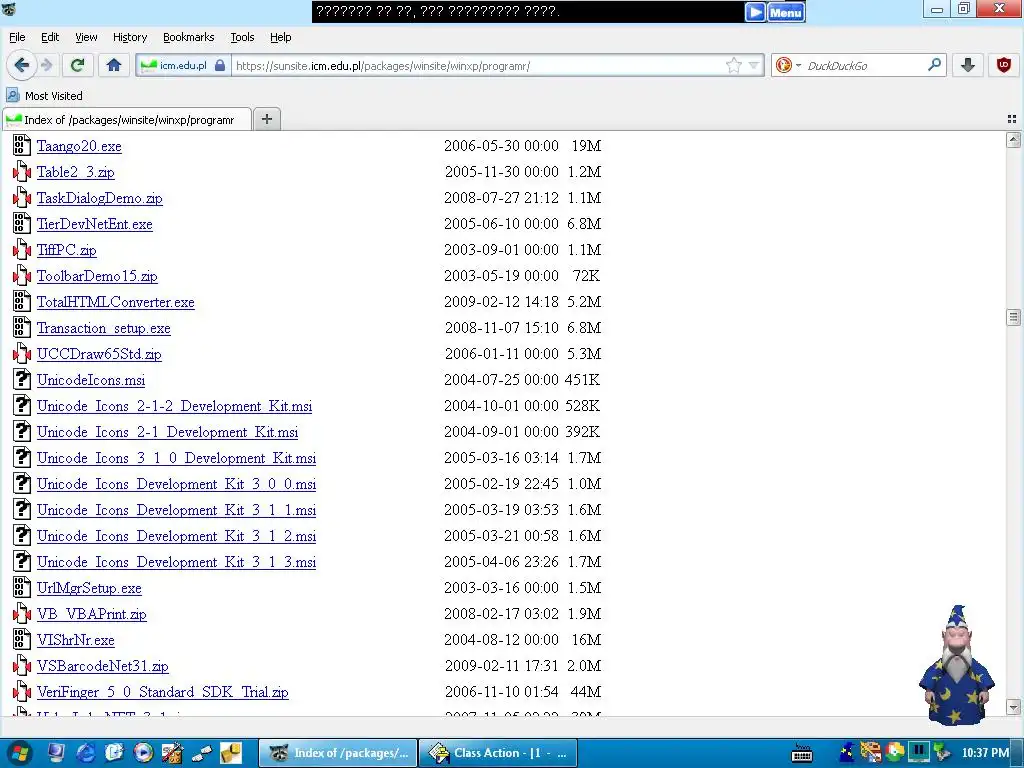Open the downloads arrow button
The height and width of the screenshot is (768, 1024).
click(x=968, y=65)
